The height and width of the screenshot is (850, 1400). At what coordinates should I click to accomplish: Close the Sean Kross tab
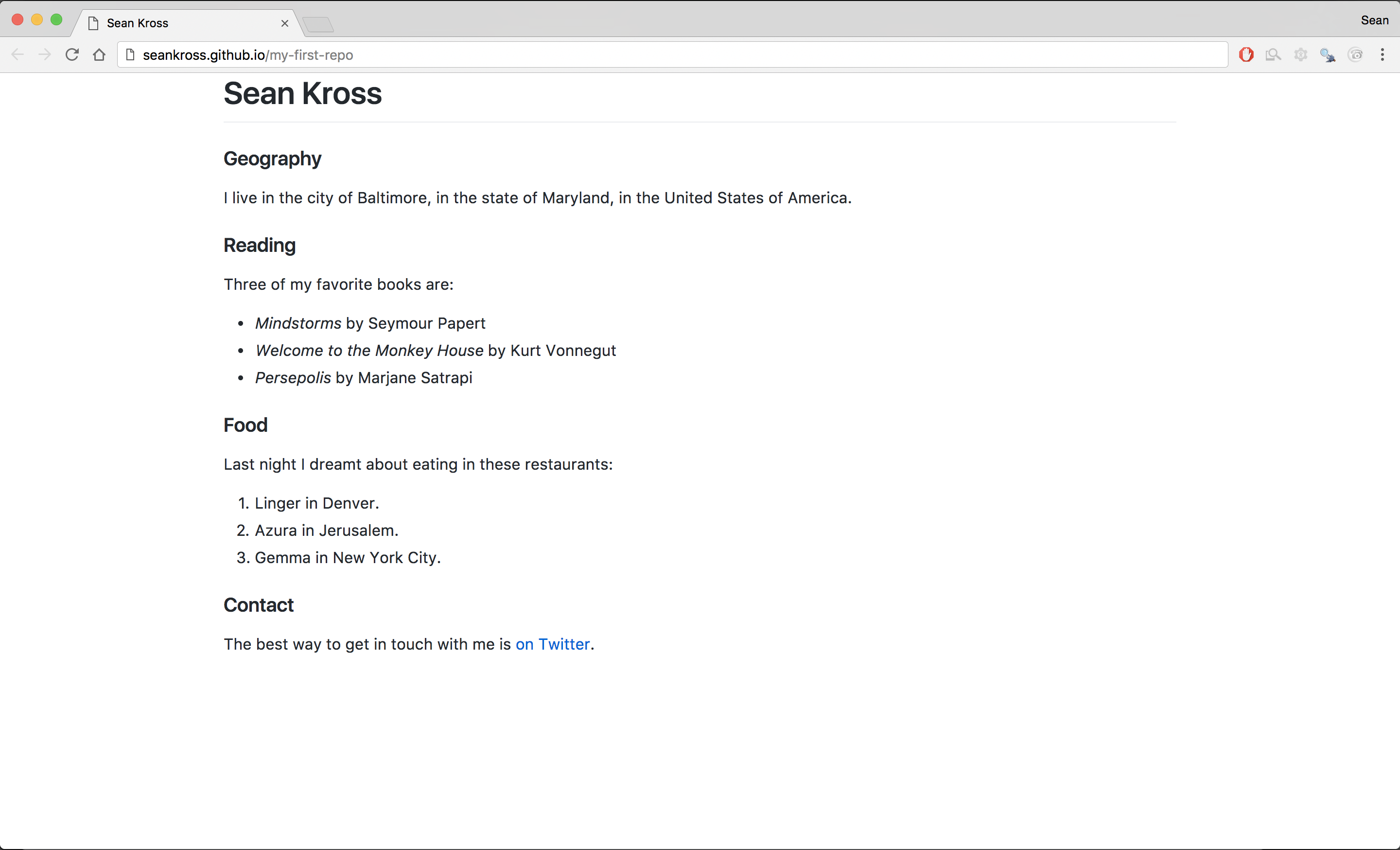[285, 23]
